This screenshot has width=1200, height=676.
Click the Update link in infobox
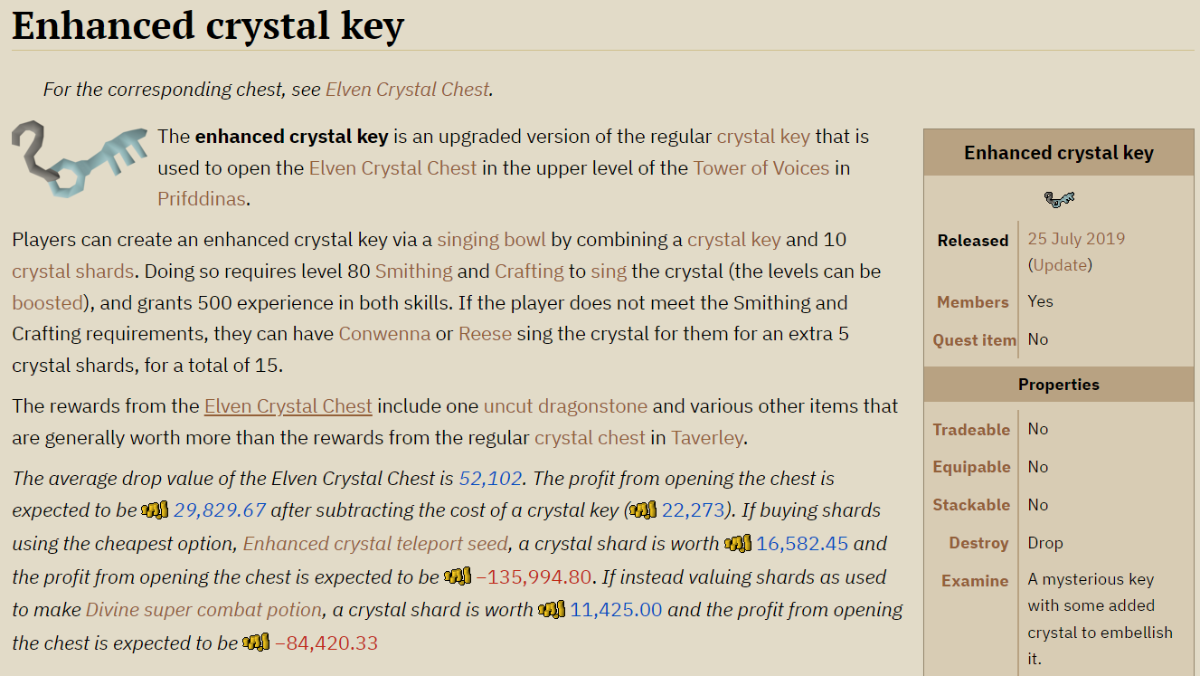tap(1060, 265)
